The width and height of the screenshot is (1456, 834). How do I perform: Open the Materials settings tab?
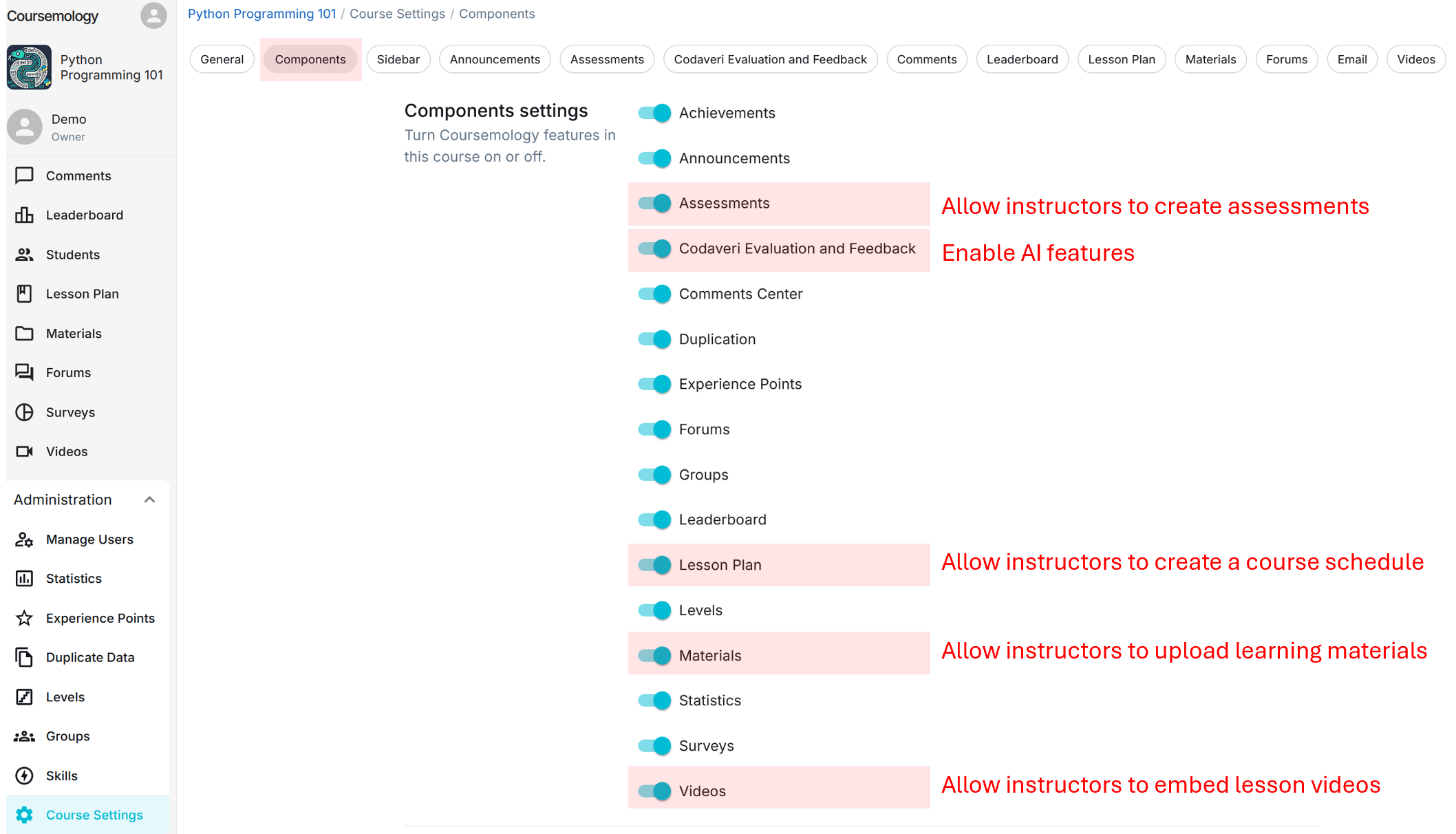pyautogui.click(x=1210, y=59)
